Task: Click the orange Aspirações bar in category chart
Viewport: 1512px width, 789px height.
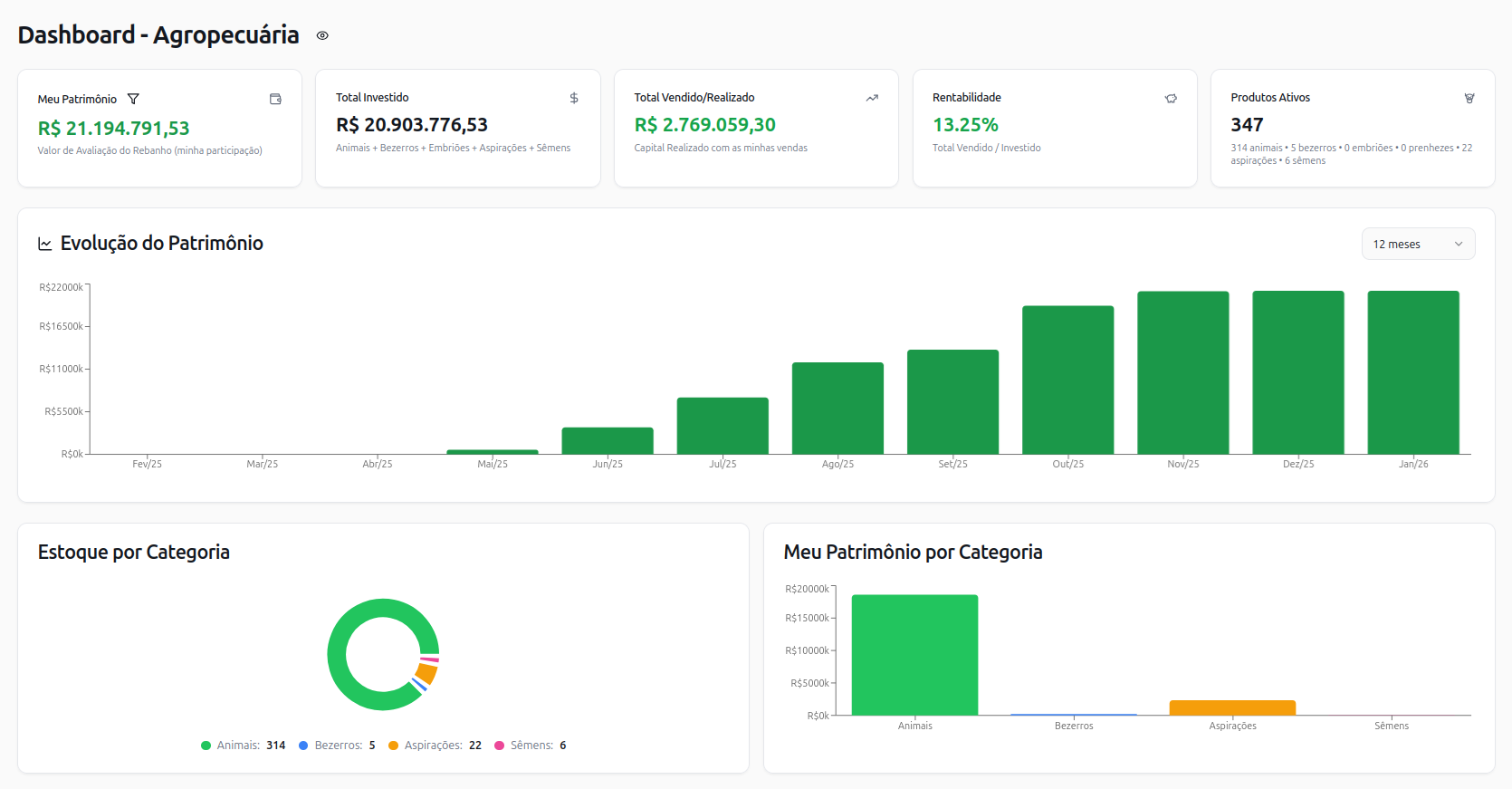Action: click(x=1232, y=707)
